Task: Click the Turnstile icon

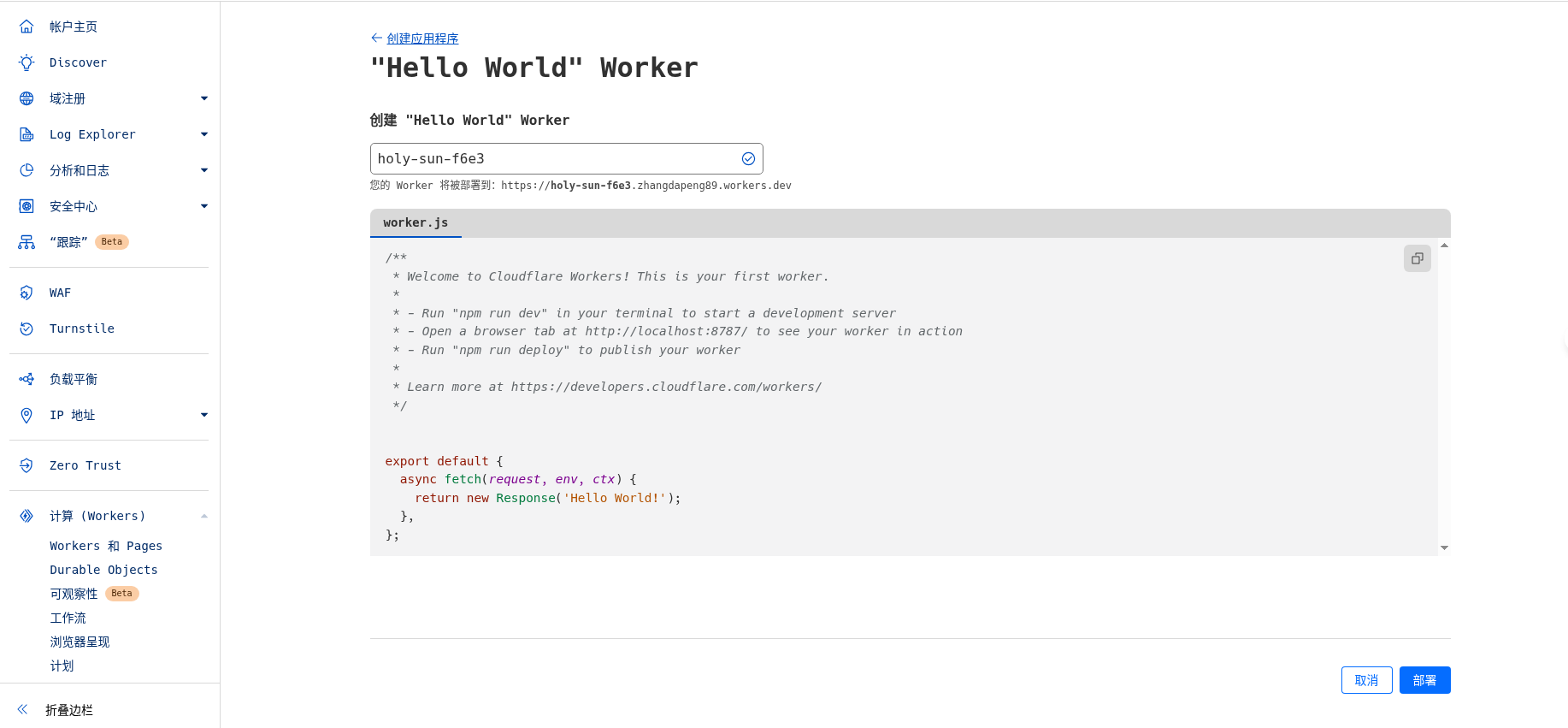Action: pyautogui.click(x=27, y=328)
